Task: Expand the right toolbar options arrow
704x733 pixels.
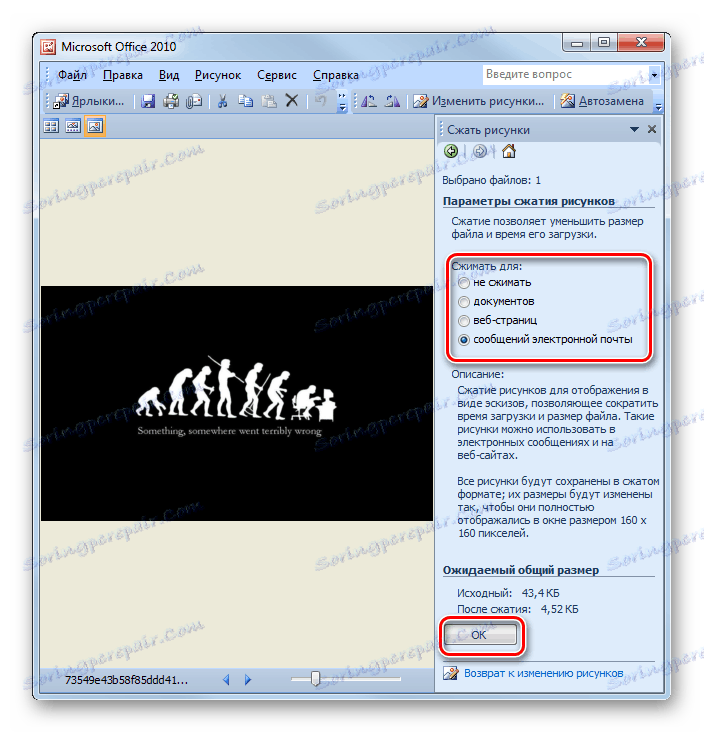Action: point(658,101)
